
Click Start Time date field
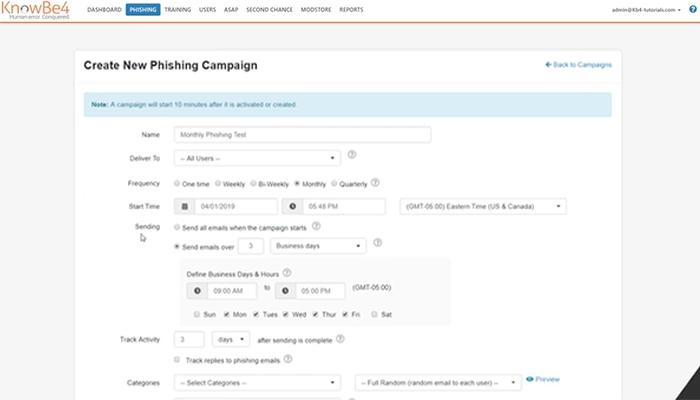236,206
